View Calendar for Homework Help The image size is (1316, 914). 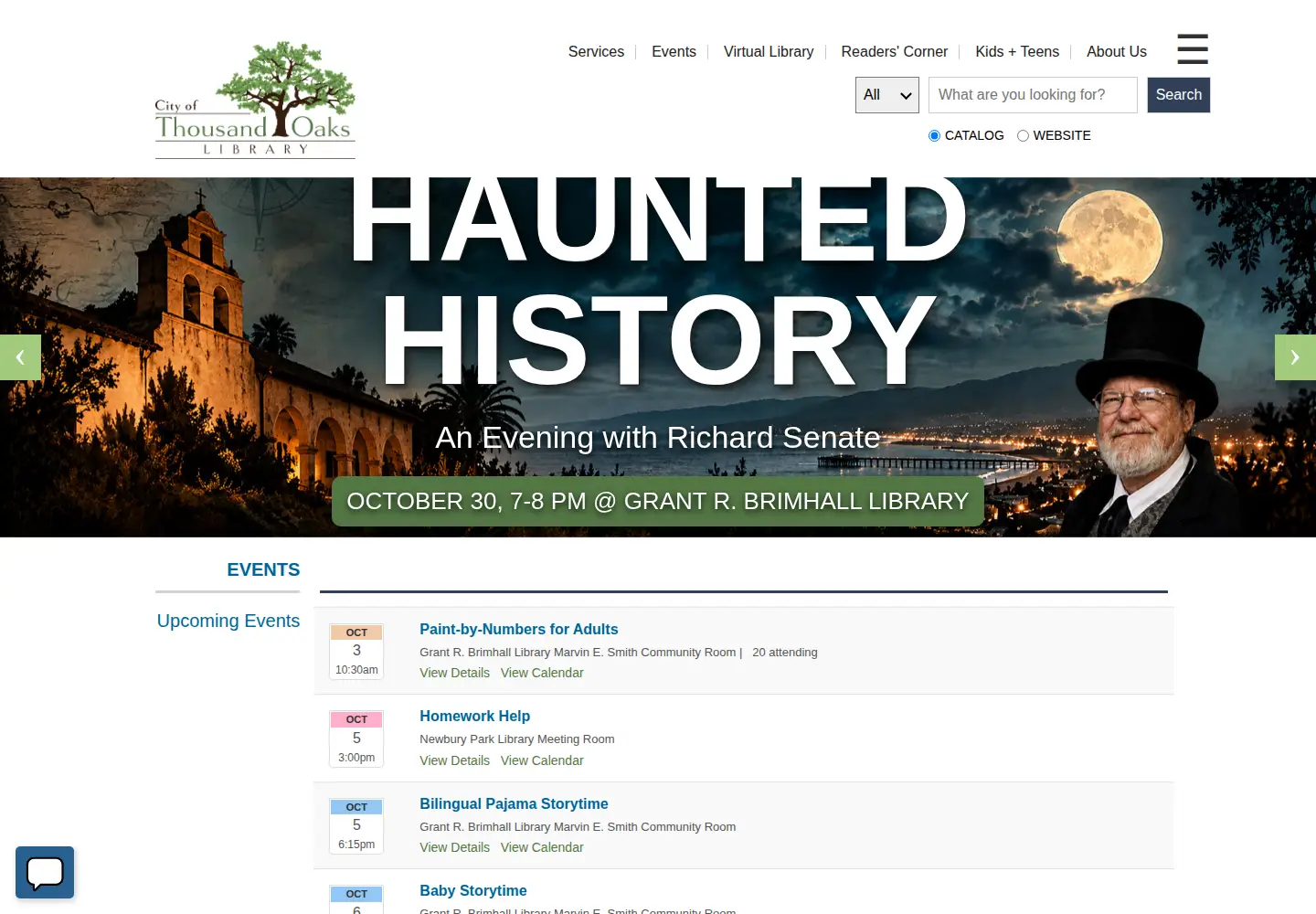542,760
